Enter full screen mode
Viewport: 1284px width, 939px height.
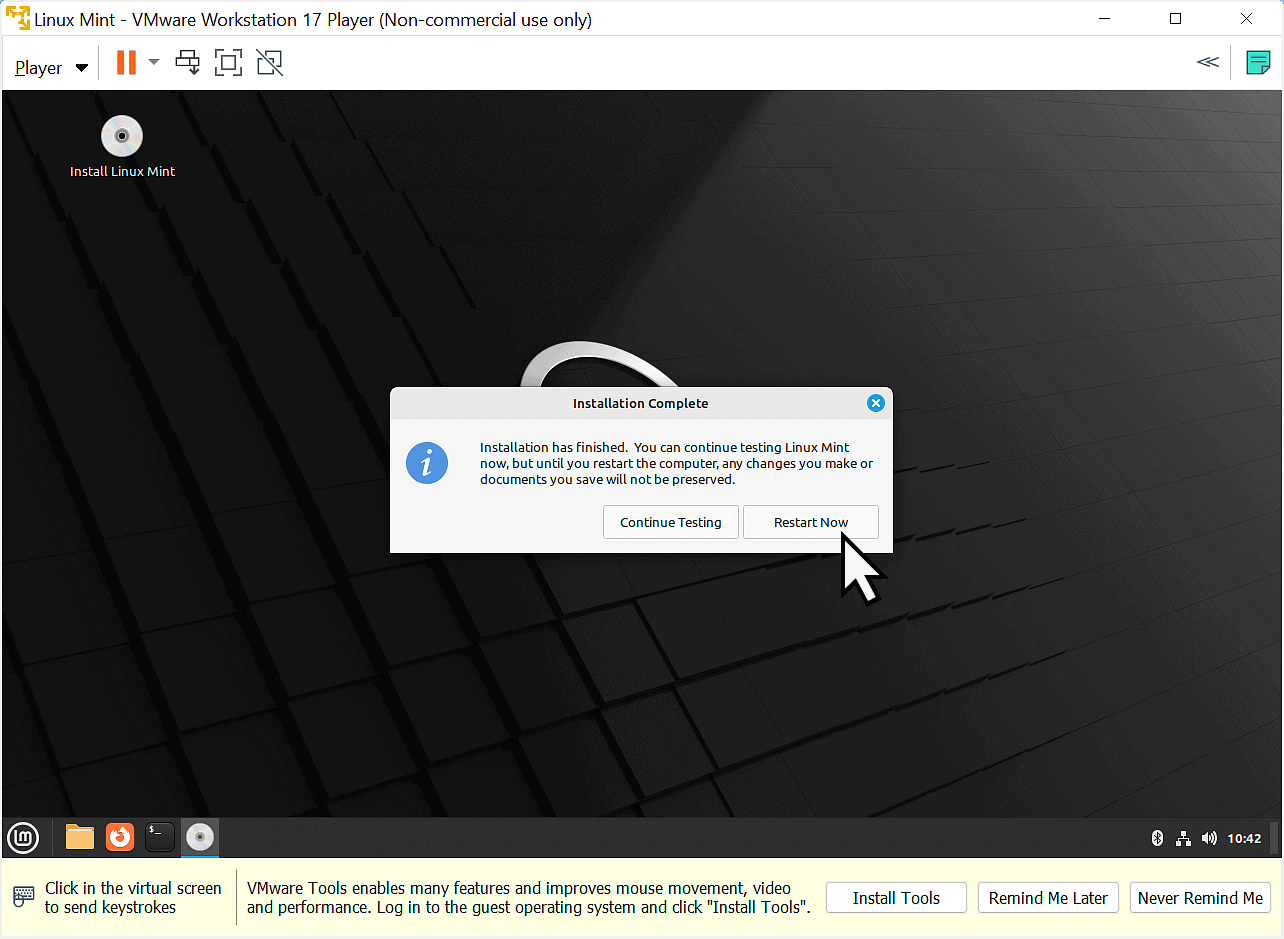pos(229,63)
